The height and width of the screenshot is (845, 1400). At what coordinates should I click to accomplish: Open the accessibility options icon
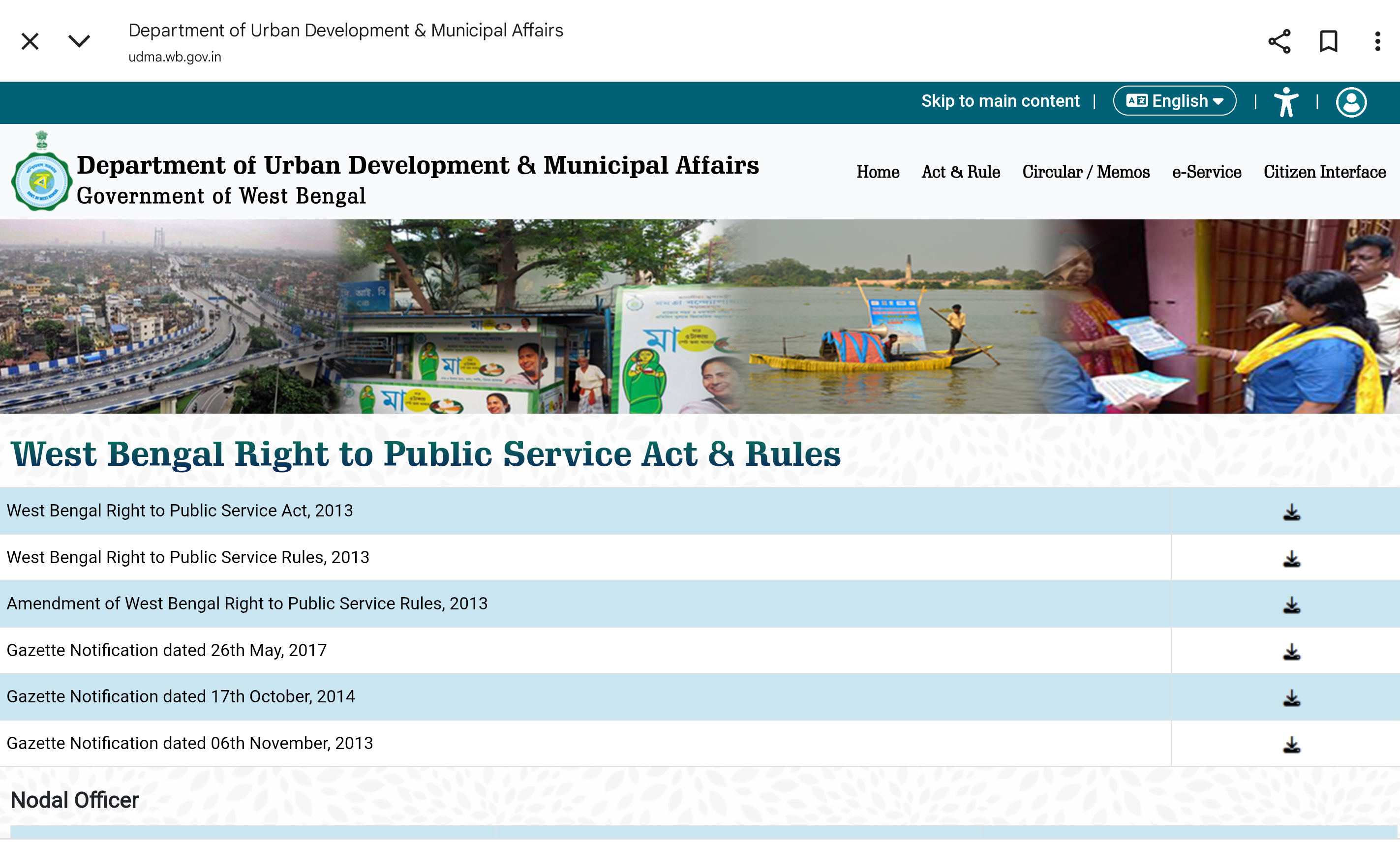[1286, 102]
